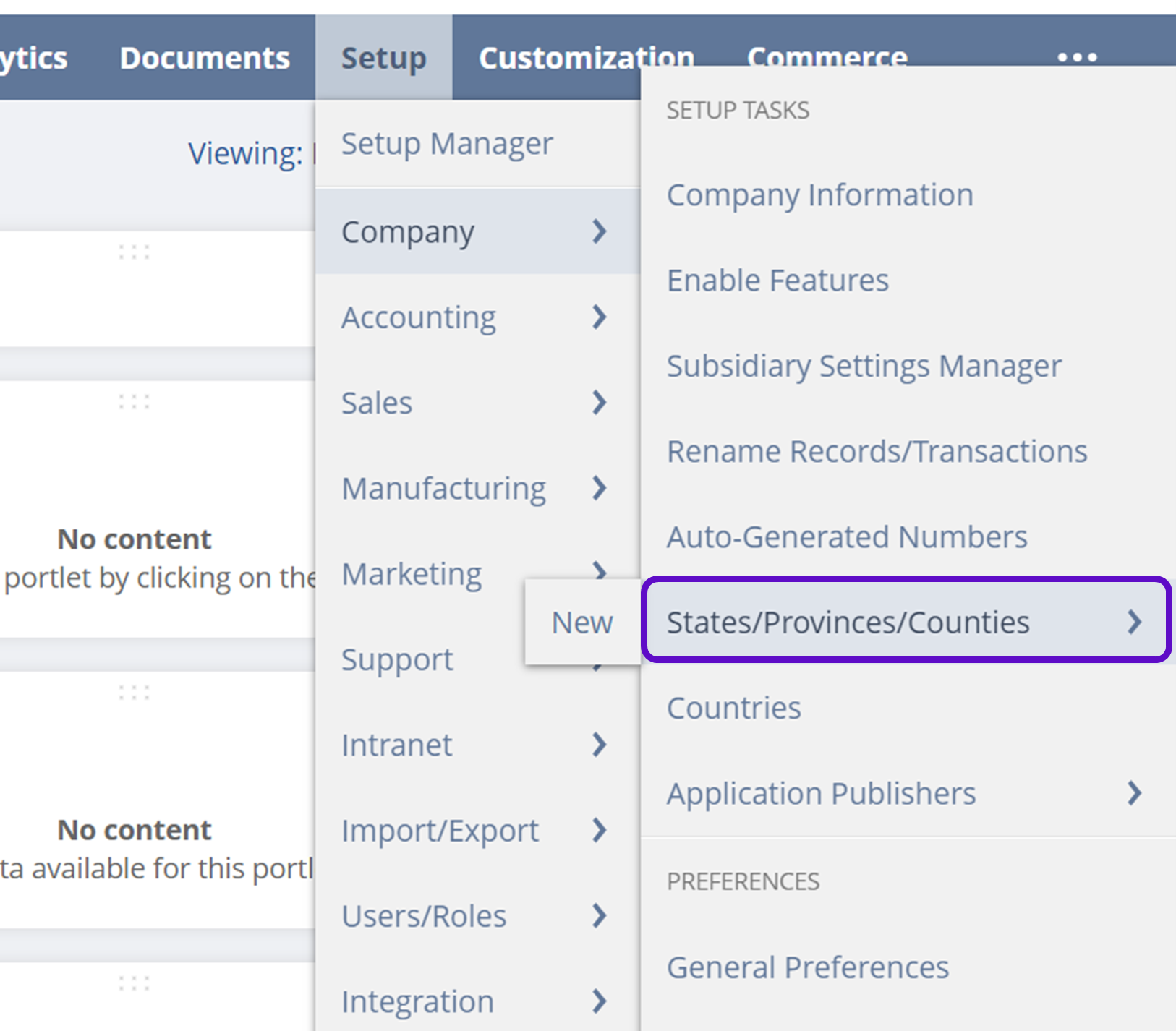Select Setup Manager from the menu
Image resolution: width=1176 pixels, height=1031 pixels.
[x=447, y=143]
